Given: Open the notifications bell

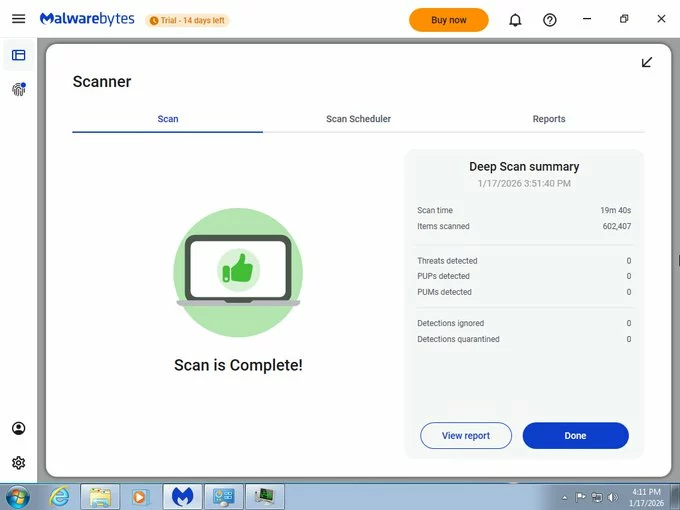Looking at the screenshot, I should [515, 20].
